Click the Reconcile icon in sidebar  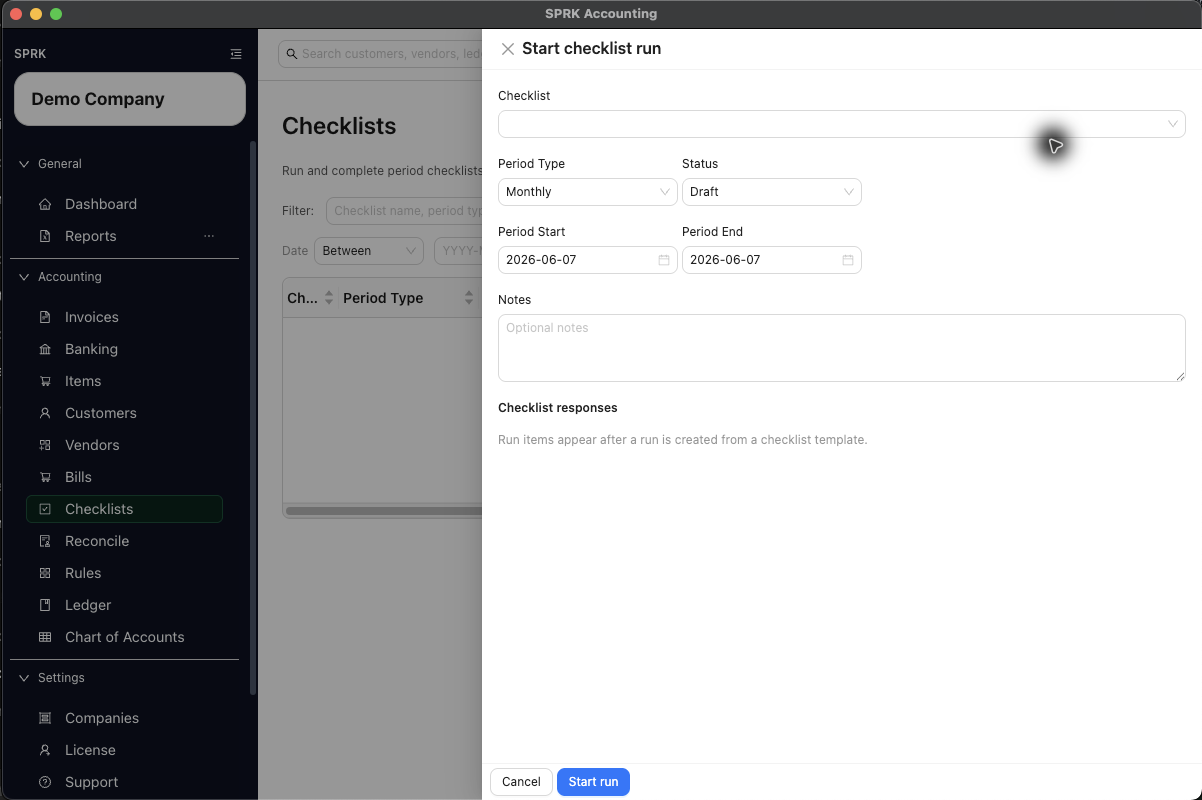[45, 541]
